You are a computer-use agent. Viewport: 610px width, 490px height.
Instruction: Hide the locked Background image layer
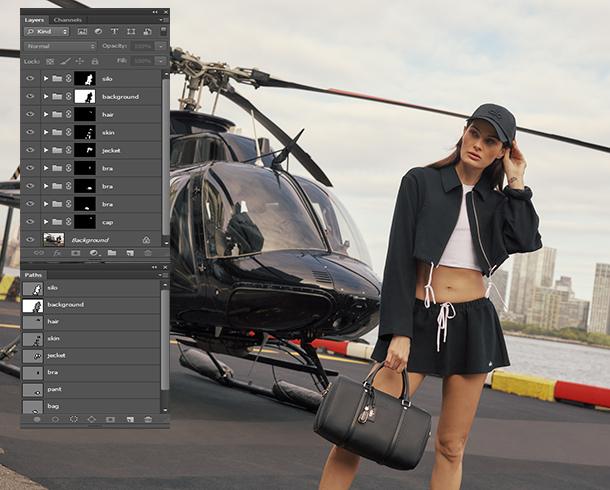click(x=30, y=240)
